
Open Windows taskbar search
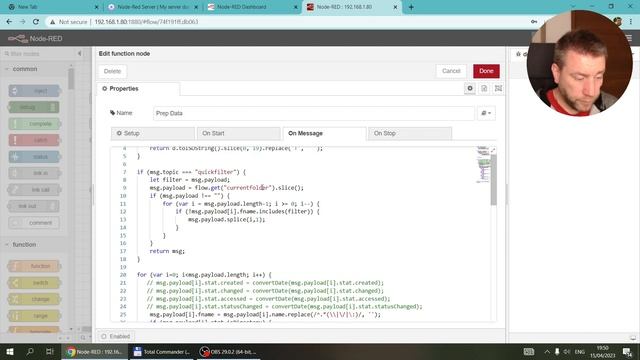point(30,351)
